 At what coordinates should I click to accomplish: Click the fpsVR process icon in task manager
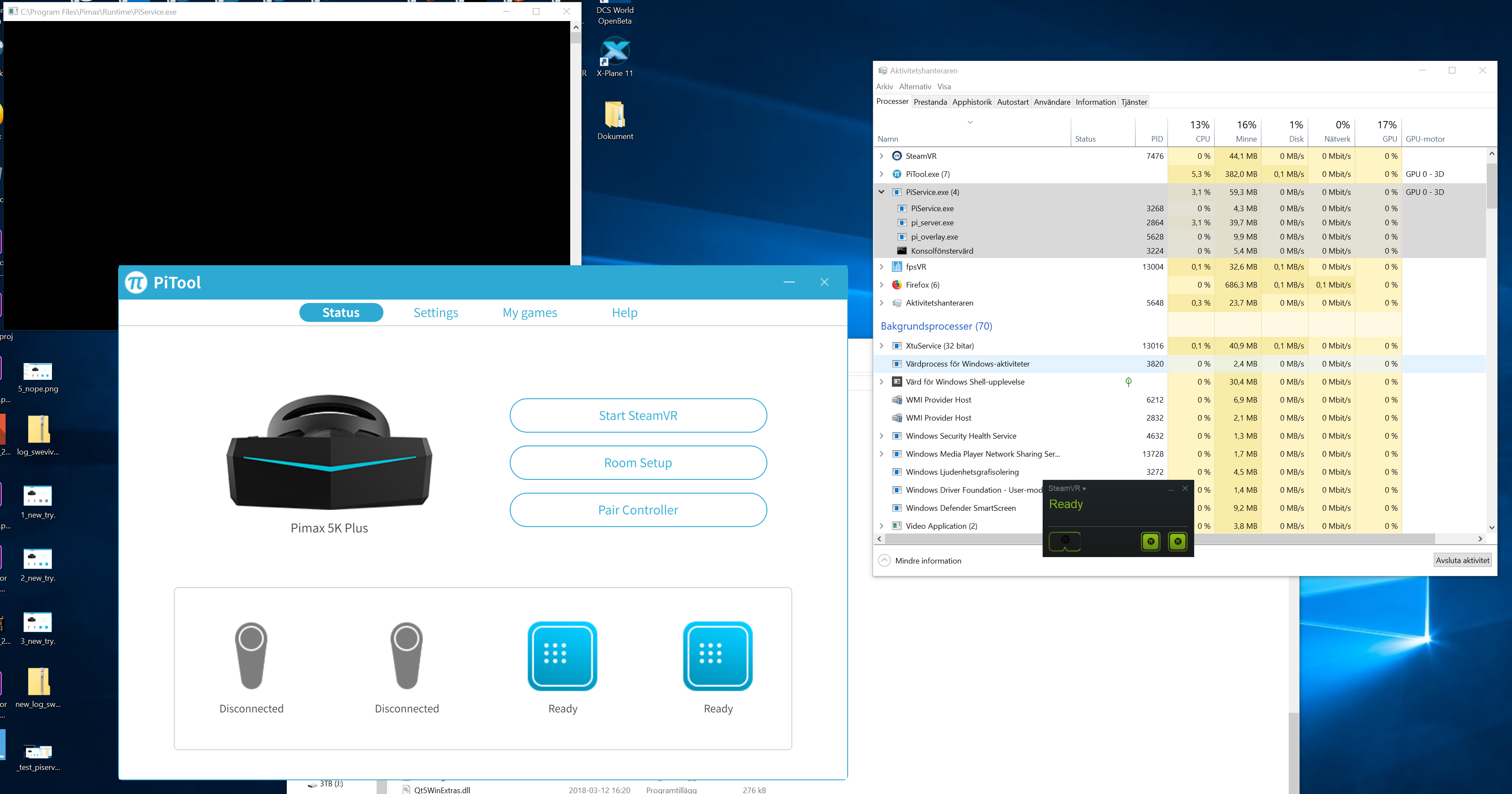896,267
